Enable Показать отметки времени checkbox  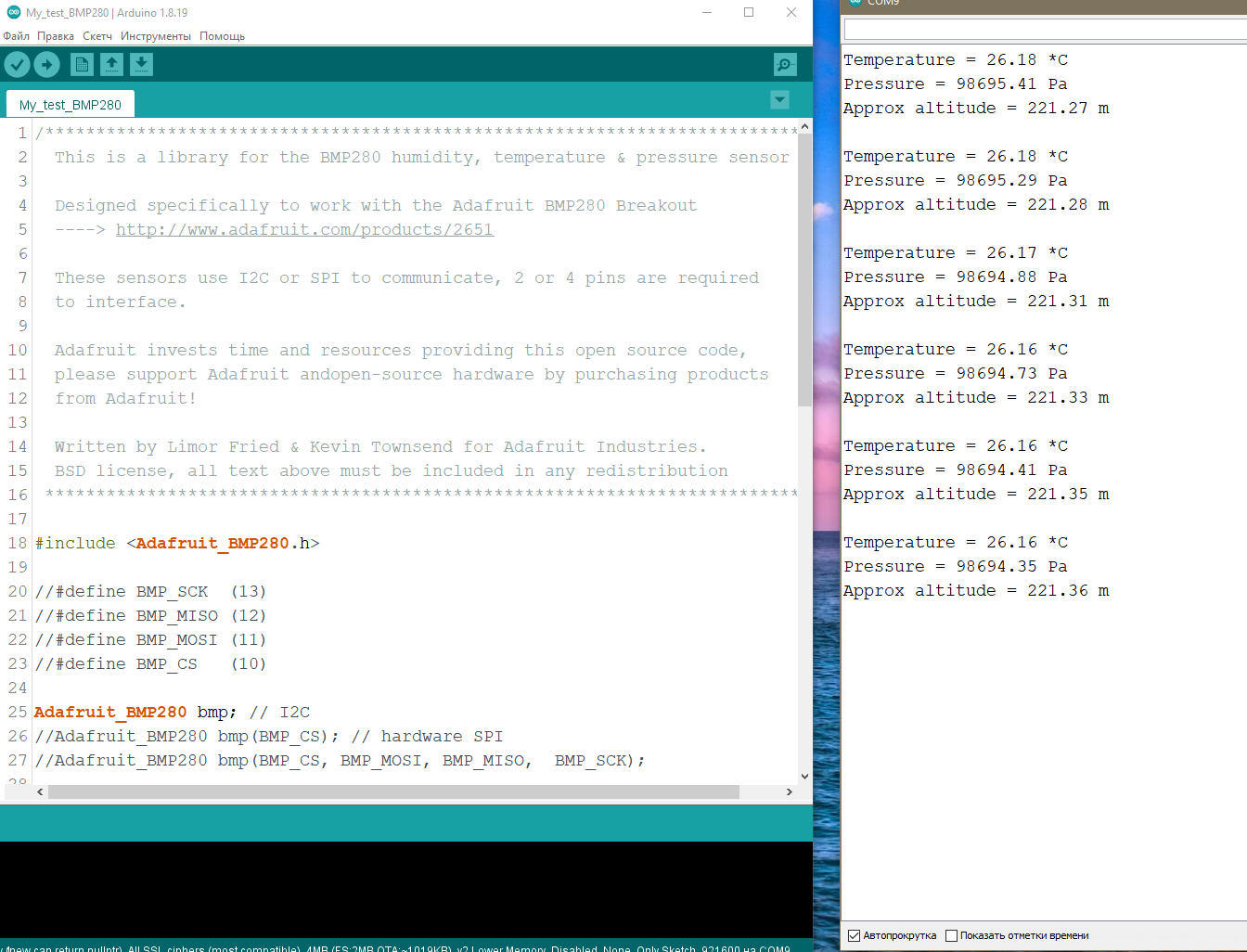951,935
